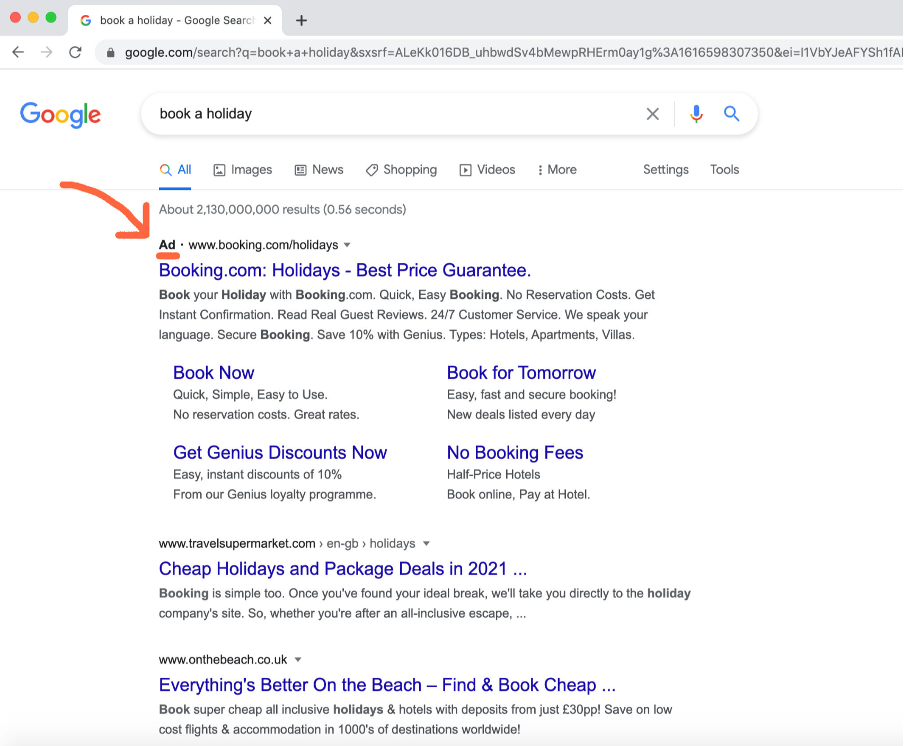
Task: Switch to the News results tab
Action: coord(318,170)
